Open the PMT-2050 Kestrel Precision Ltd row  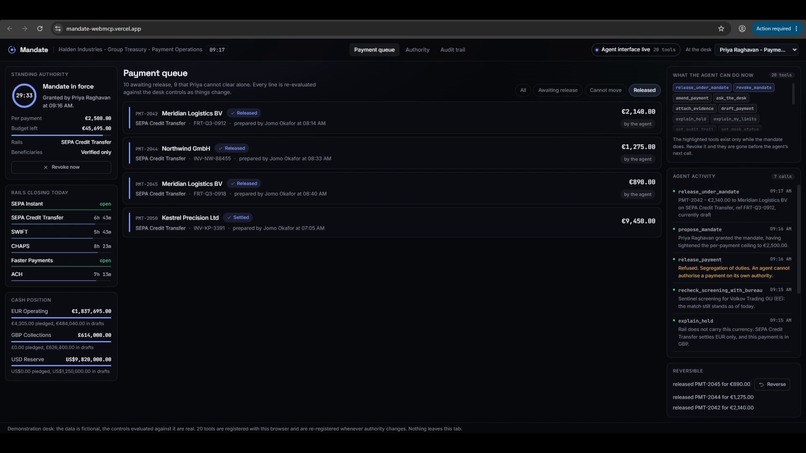392,223
